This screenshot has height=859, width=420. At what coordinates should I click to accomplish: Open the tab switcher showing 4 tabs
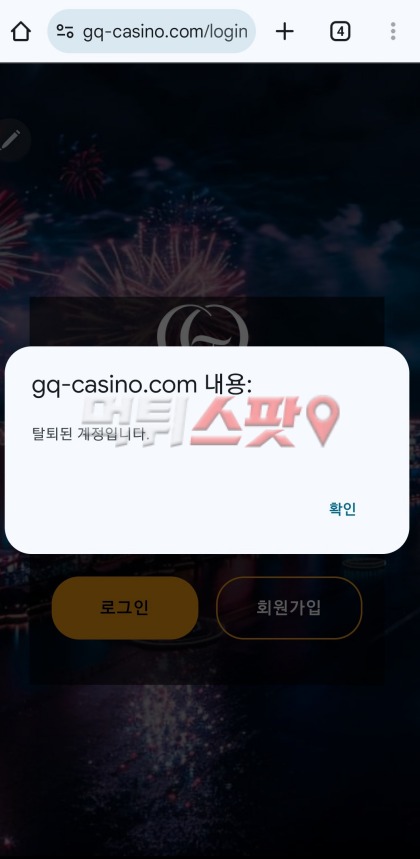click(x=340, y=32)
